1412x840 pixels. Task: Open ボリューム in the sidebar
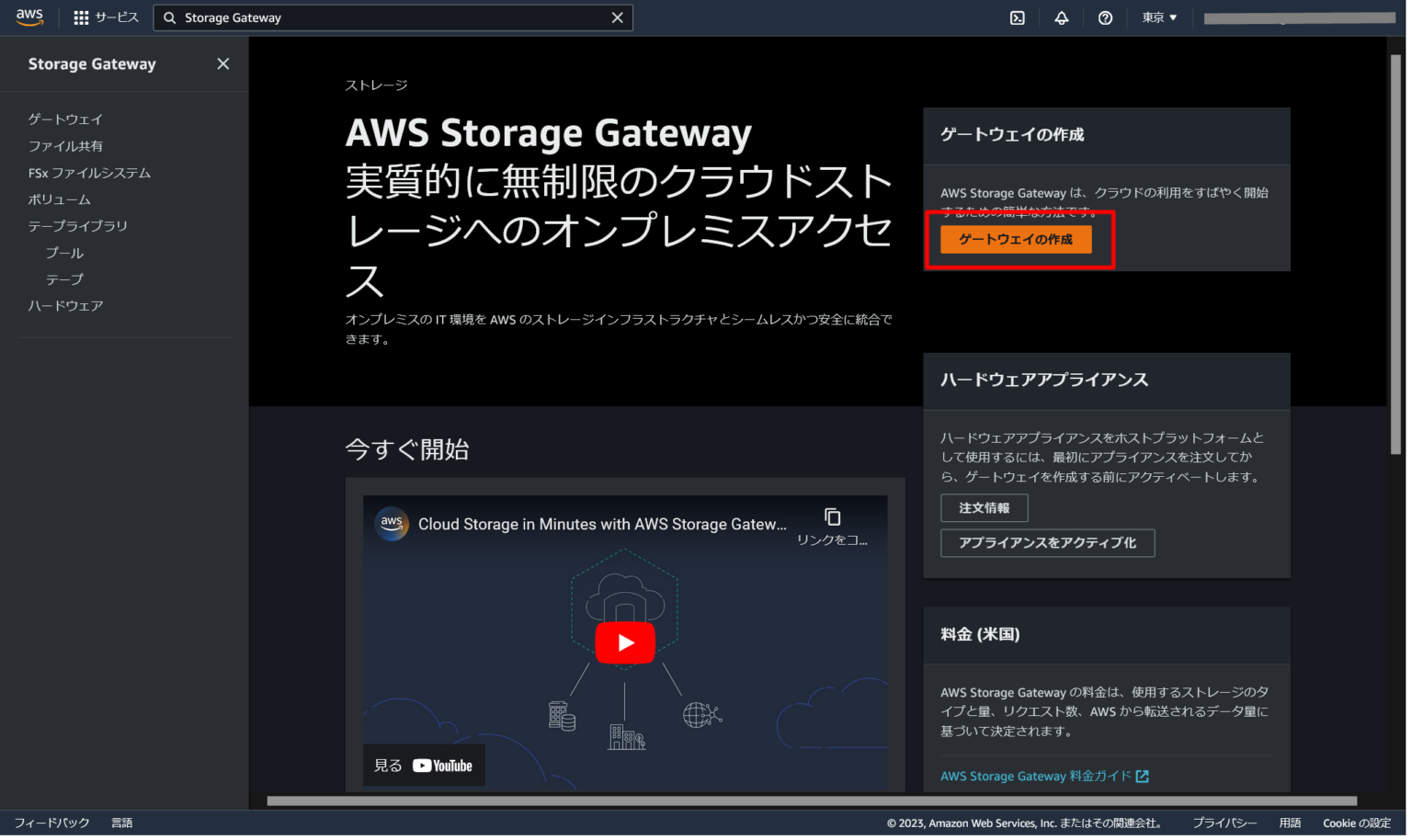[x=60, y=199]
